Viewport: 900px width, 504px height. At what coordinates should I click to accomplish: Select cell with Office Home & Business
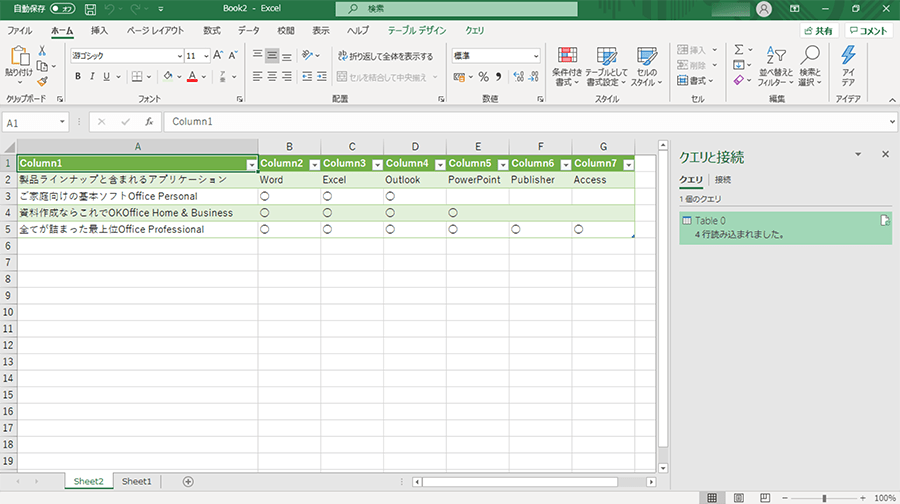[137, 213]
